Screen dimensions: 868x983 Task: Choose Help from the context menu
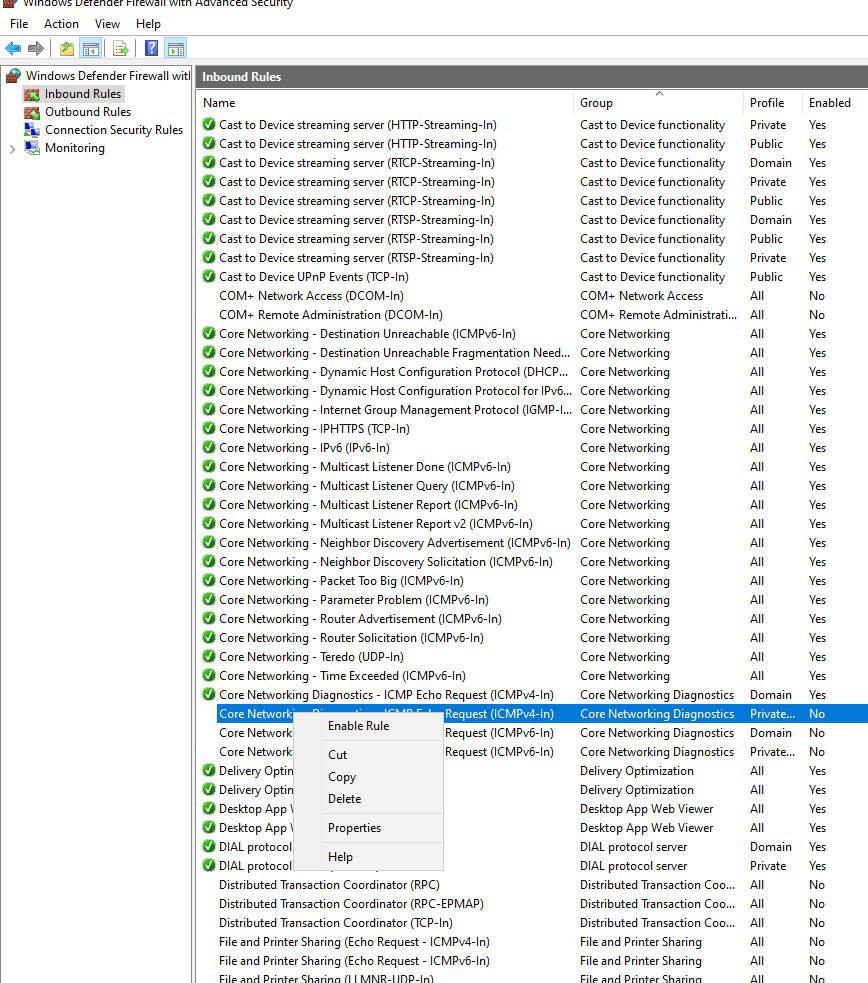[369, 856]
